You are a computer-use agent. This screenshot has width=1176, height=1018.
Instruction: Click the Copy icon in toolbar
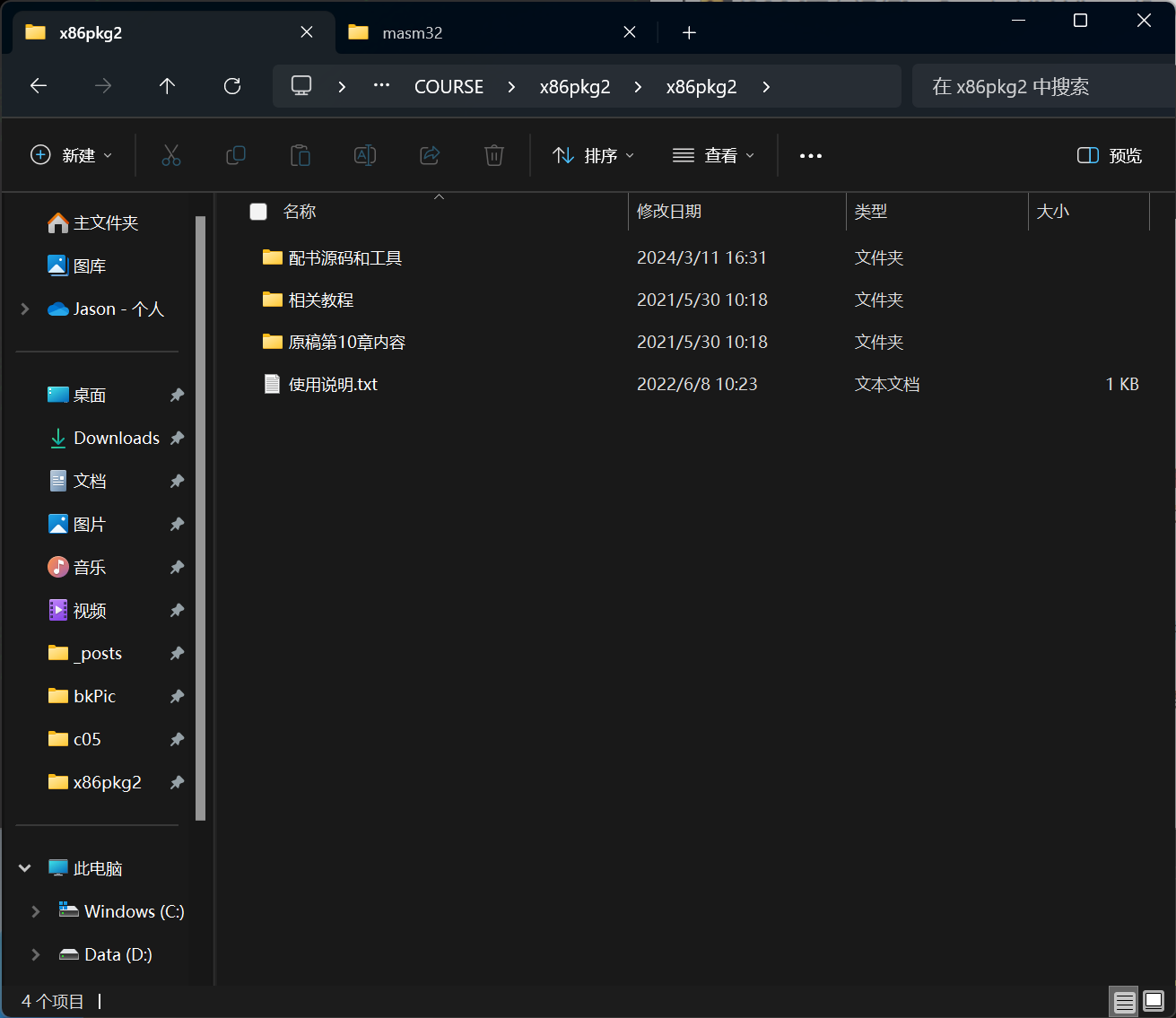click(236, 155)
